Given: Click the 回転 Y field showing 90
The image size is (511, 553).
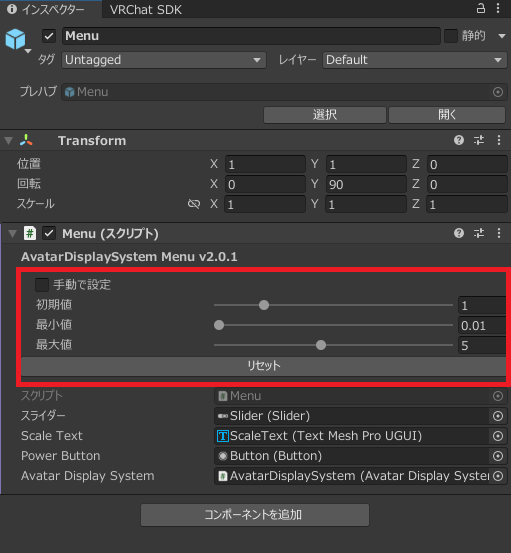Looking at the screenshot, I should click(366, 184).
